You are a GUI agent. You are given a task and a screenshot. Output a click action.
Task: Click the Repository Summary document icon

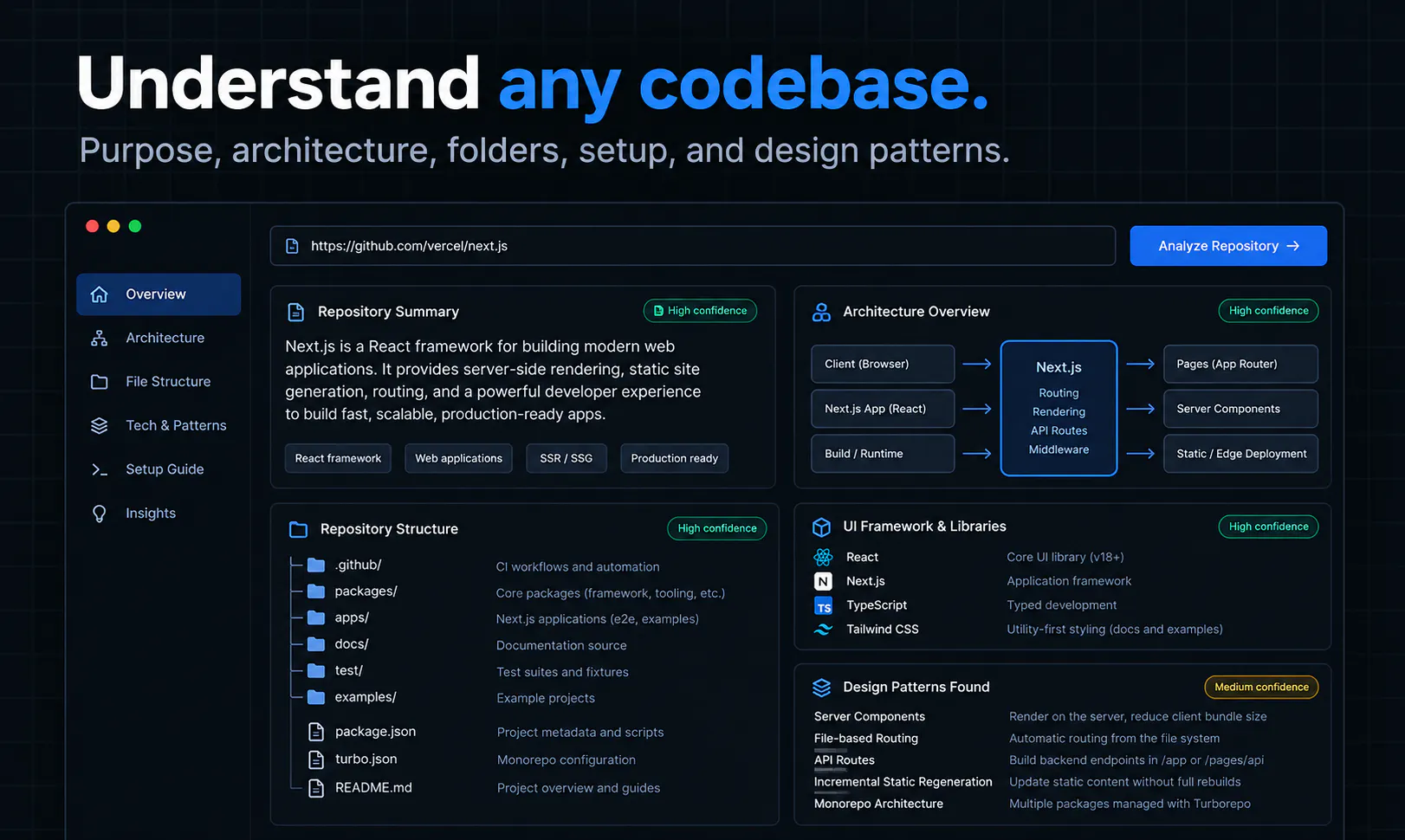pos(295,312)
